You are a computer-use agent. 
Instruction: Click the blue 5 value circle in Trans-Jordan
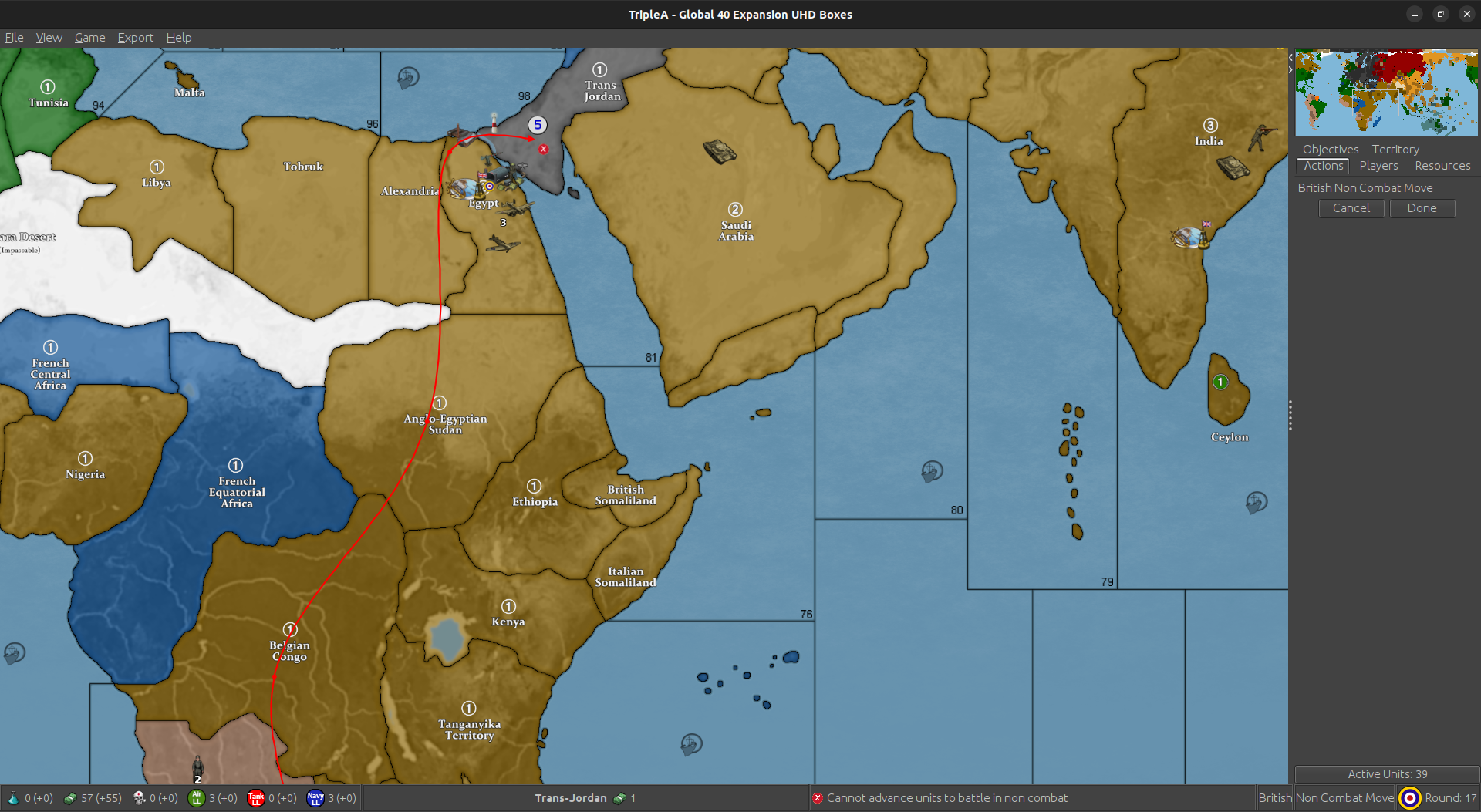tap(538, 125)
